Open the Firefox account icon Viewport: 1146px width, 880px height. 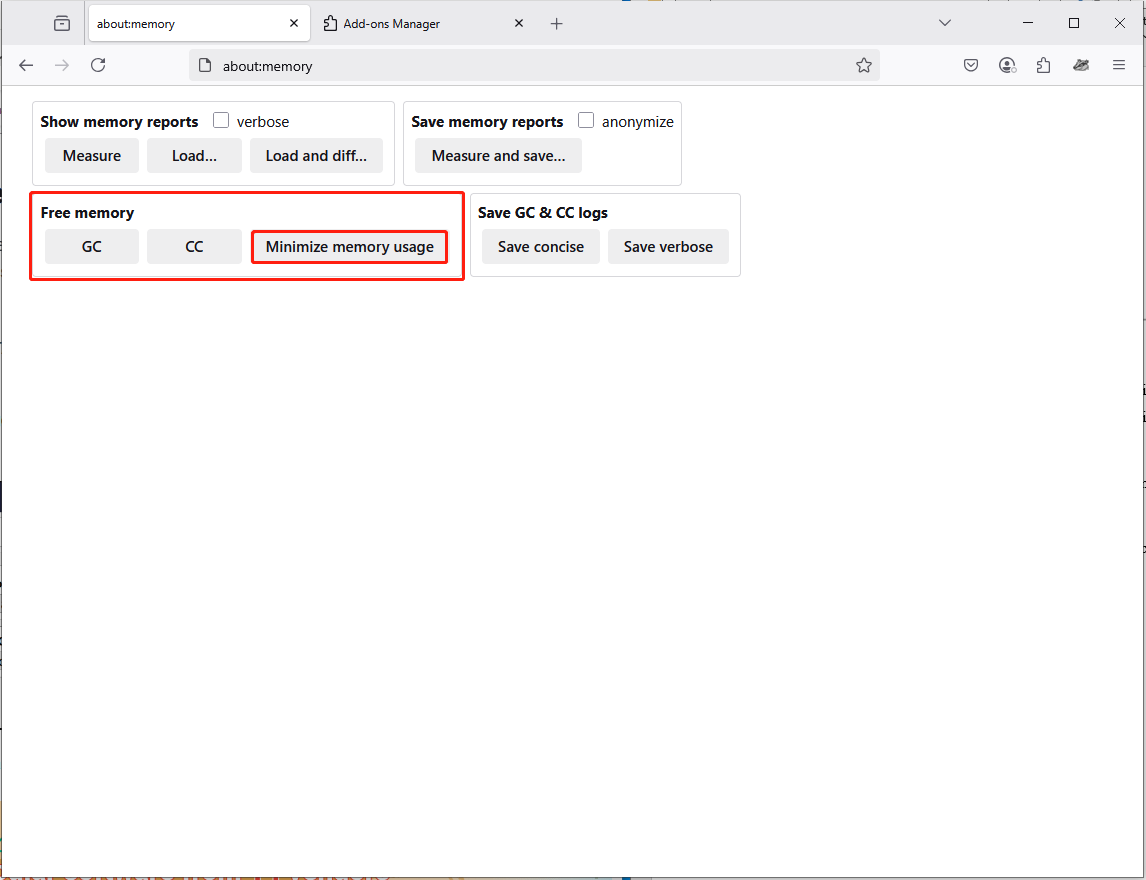pos(1007,66)
